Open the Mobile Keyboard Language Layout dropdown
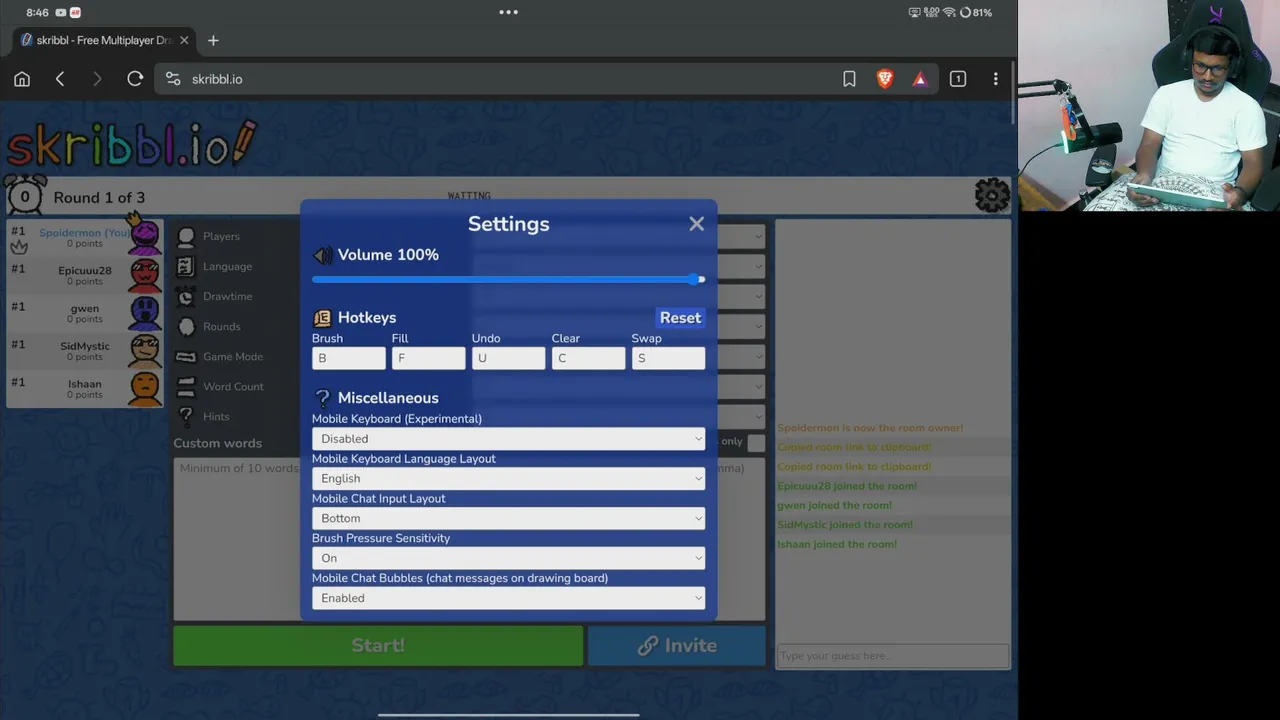This screenshot has height=720, width=1280. click(x=508, y=479)
